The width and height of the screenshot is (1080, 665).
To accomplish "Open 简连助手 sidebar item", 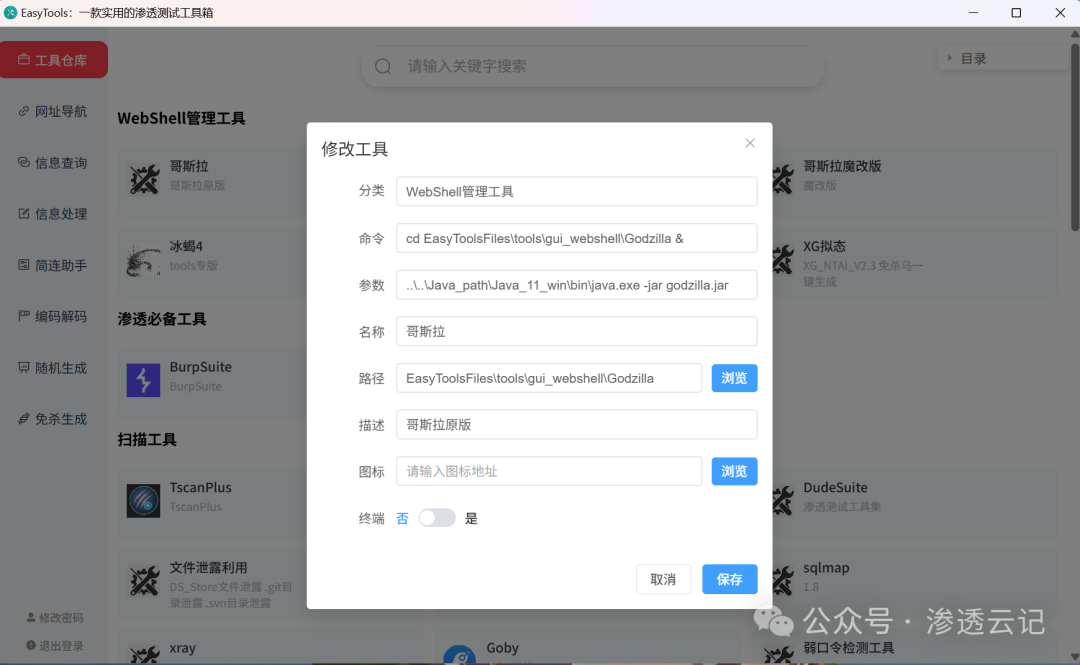I will (x=54, y=265).
